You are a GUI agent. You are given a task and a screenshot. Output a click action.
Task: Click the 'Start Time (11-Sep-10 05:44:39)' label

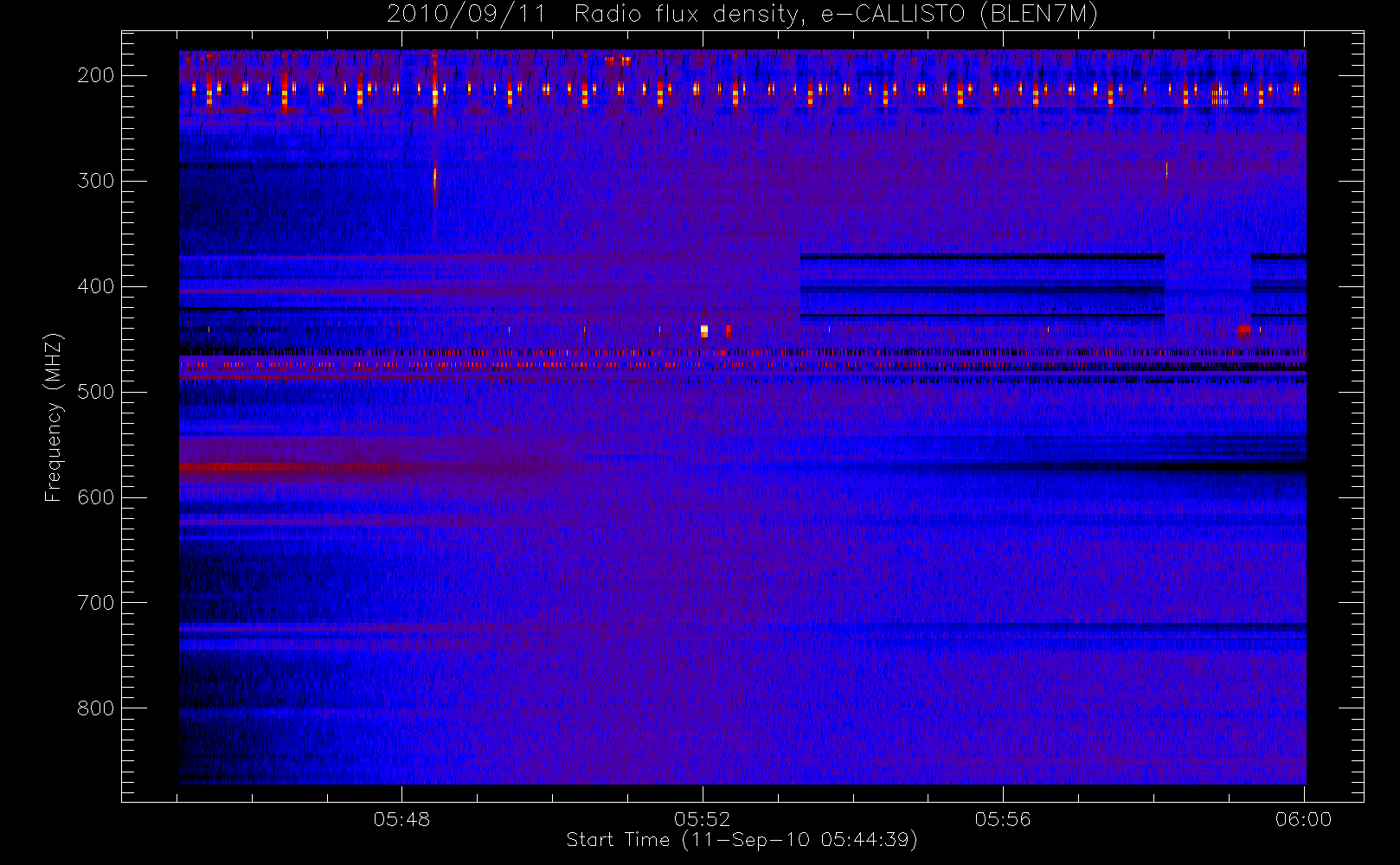pos(742,840)
